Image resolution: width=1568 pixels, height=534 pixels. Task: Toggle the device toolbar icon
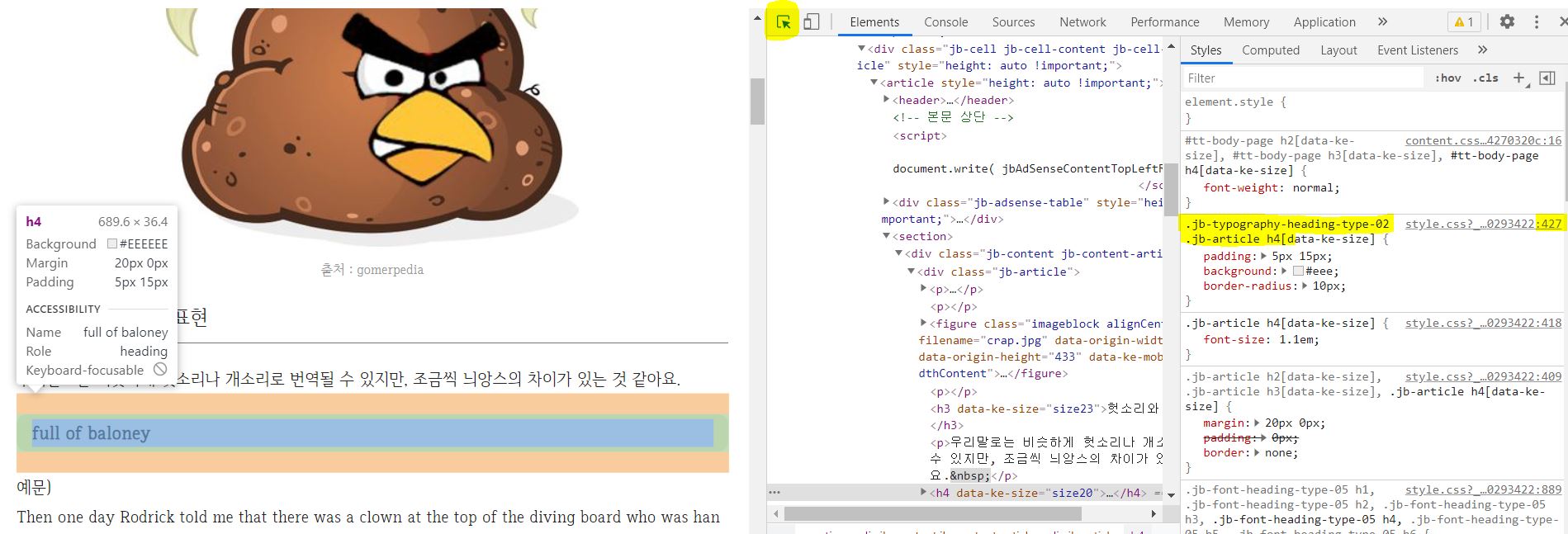pyautogui.click(x=811, y=22)
